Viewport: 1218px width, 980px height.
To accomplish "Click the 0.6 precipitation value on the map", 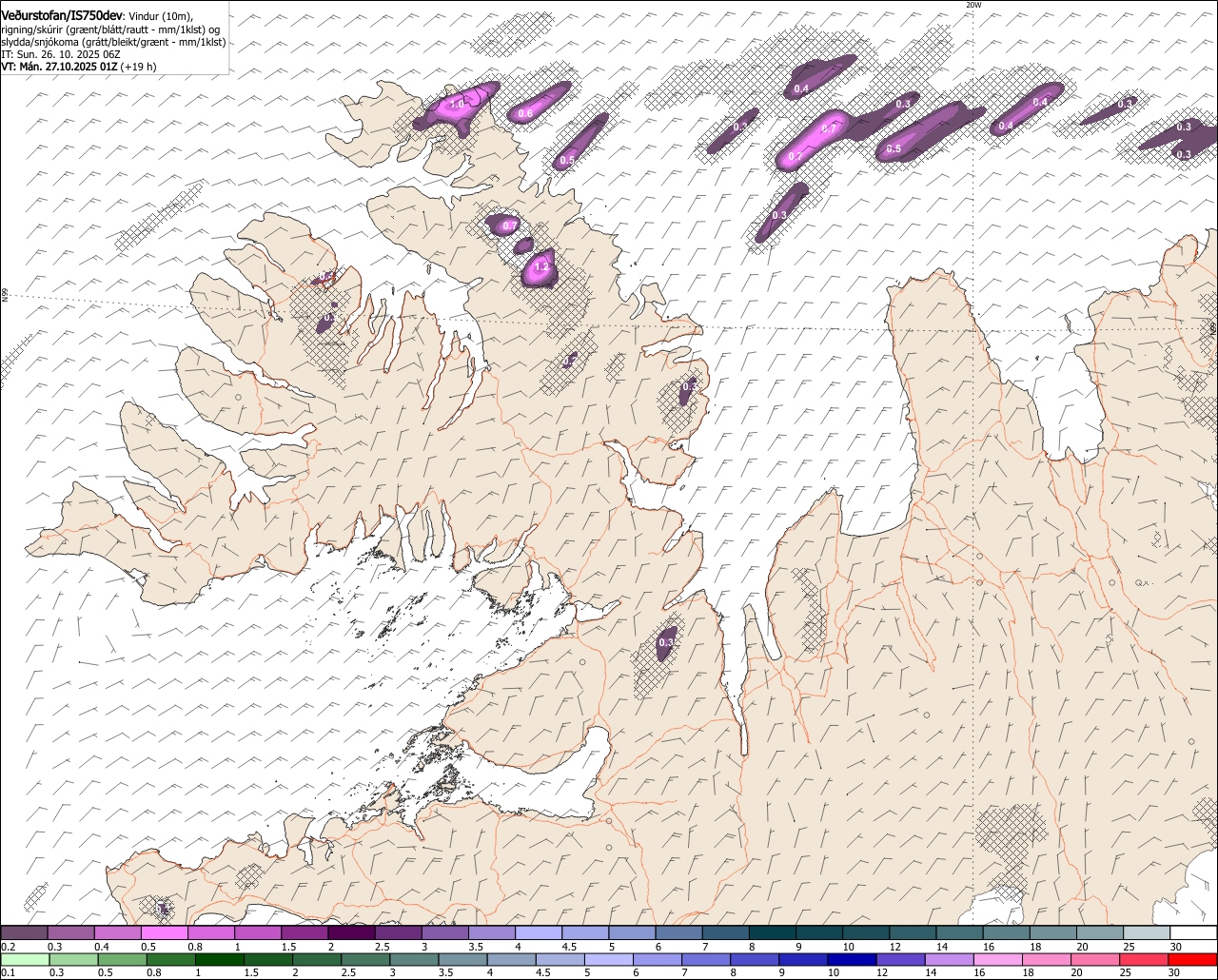I will tap(524, 113).
